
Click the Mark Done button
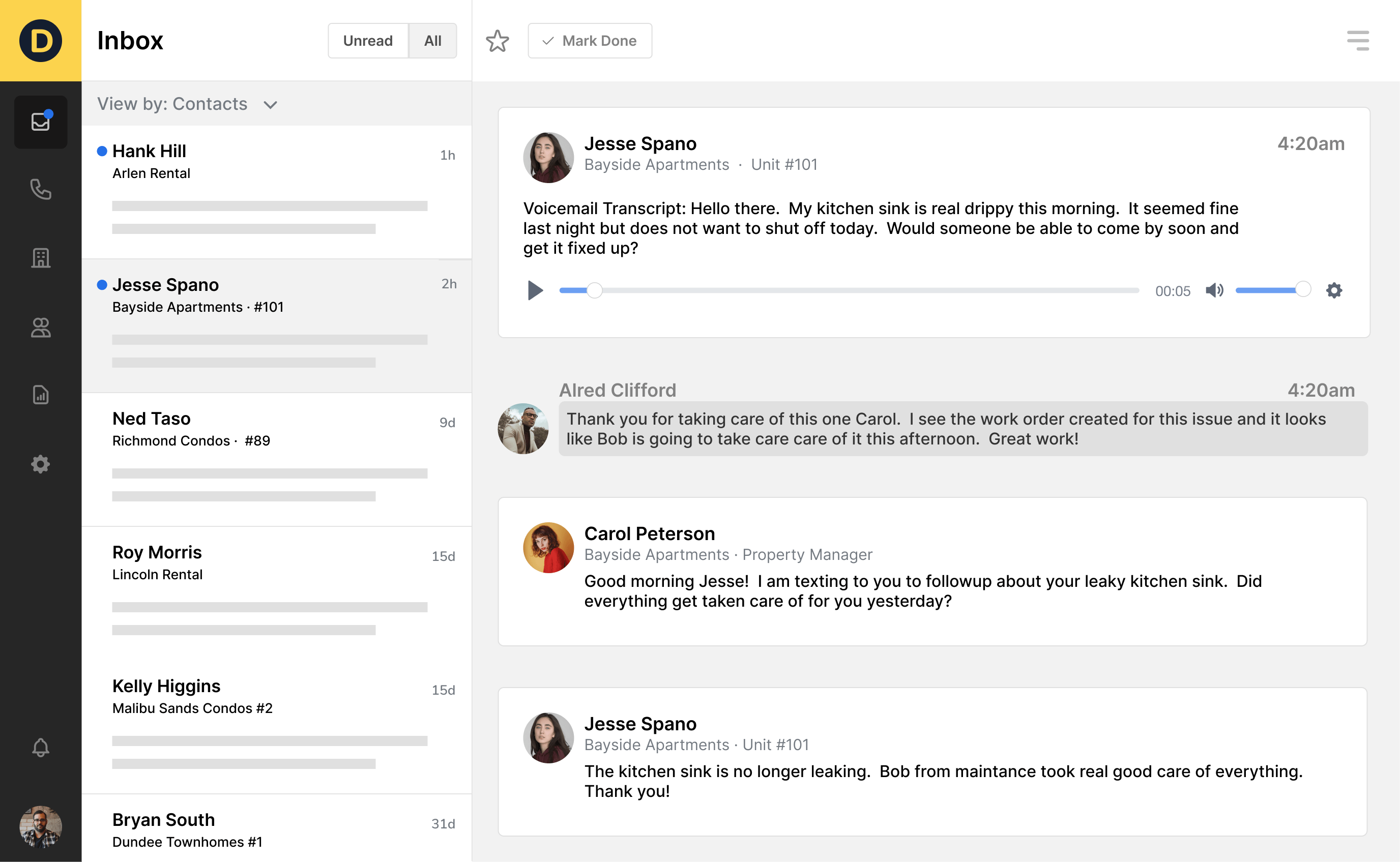[x=590, y=41]
